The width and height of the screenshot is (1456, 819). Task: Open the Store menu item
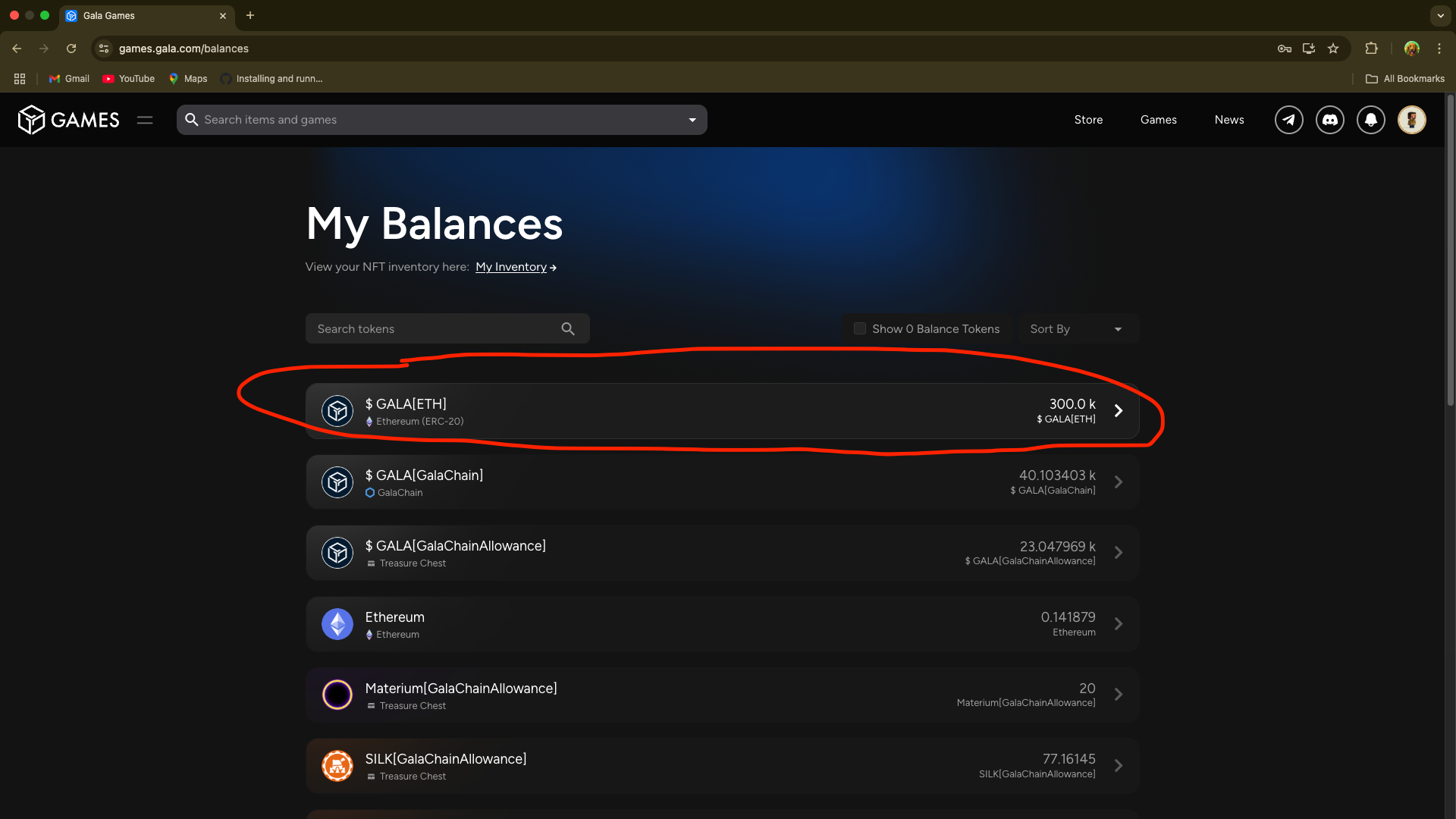pos(1088,120)
